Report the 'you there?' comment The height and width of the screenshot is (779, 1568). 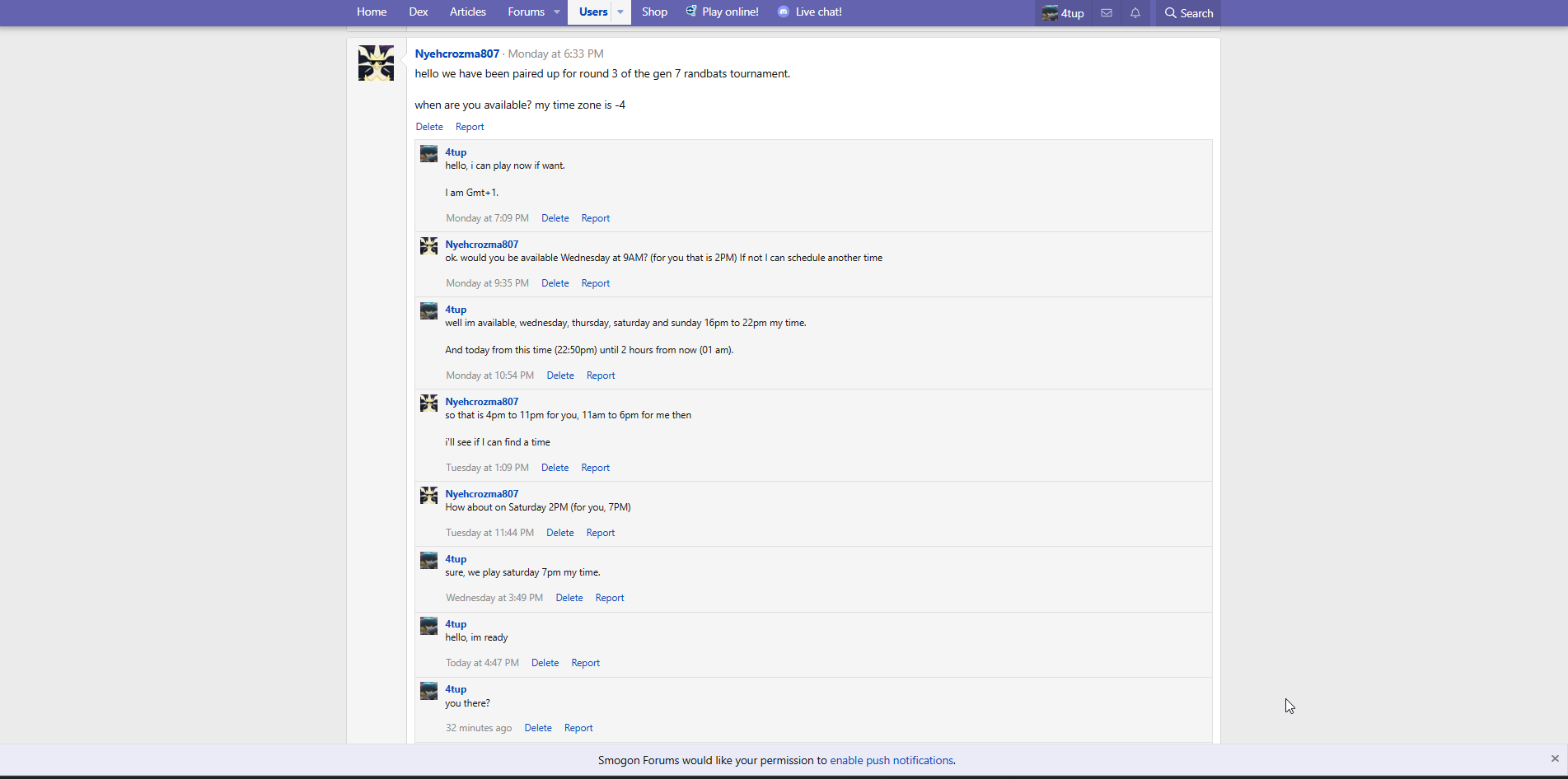pos(578,728)
